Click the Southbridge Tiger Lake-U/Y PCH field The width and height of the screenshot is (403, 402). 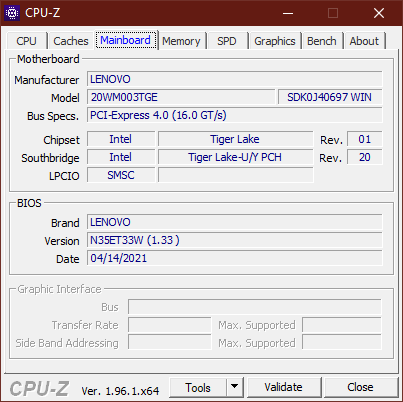[x=236, y=157]
